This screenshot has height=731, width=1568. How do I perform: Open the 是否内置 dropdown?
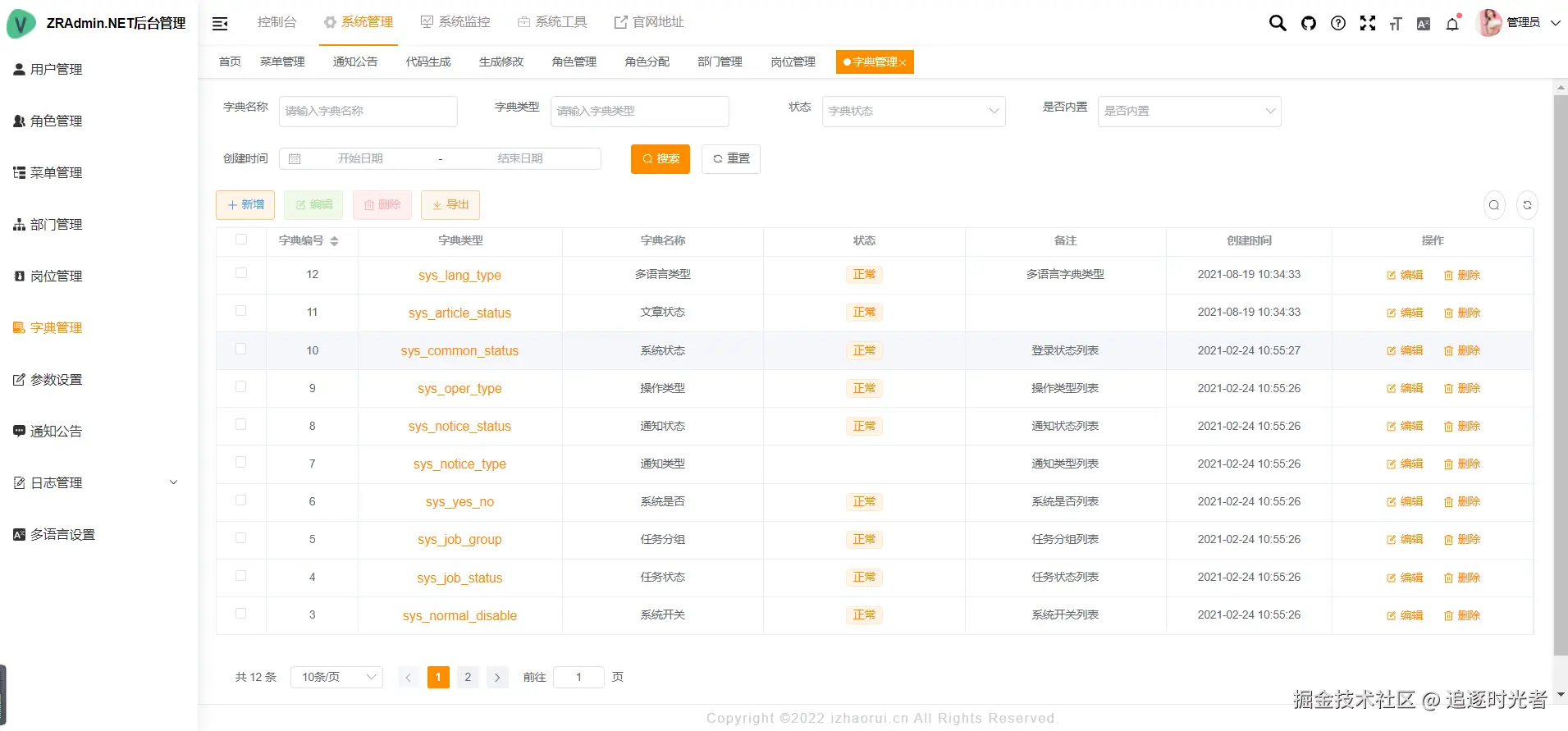coord(1189,111)
